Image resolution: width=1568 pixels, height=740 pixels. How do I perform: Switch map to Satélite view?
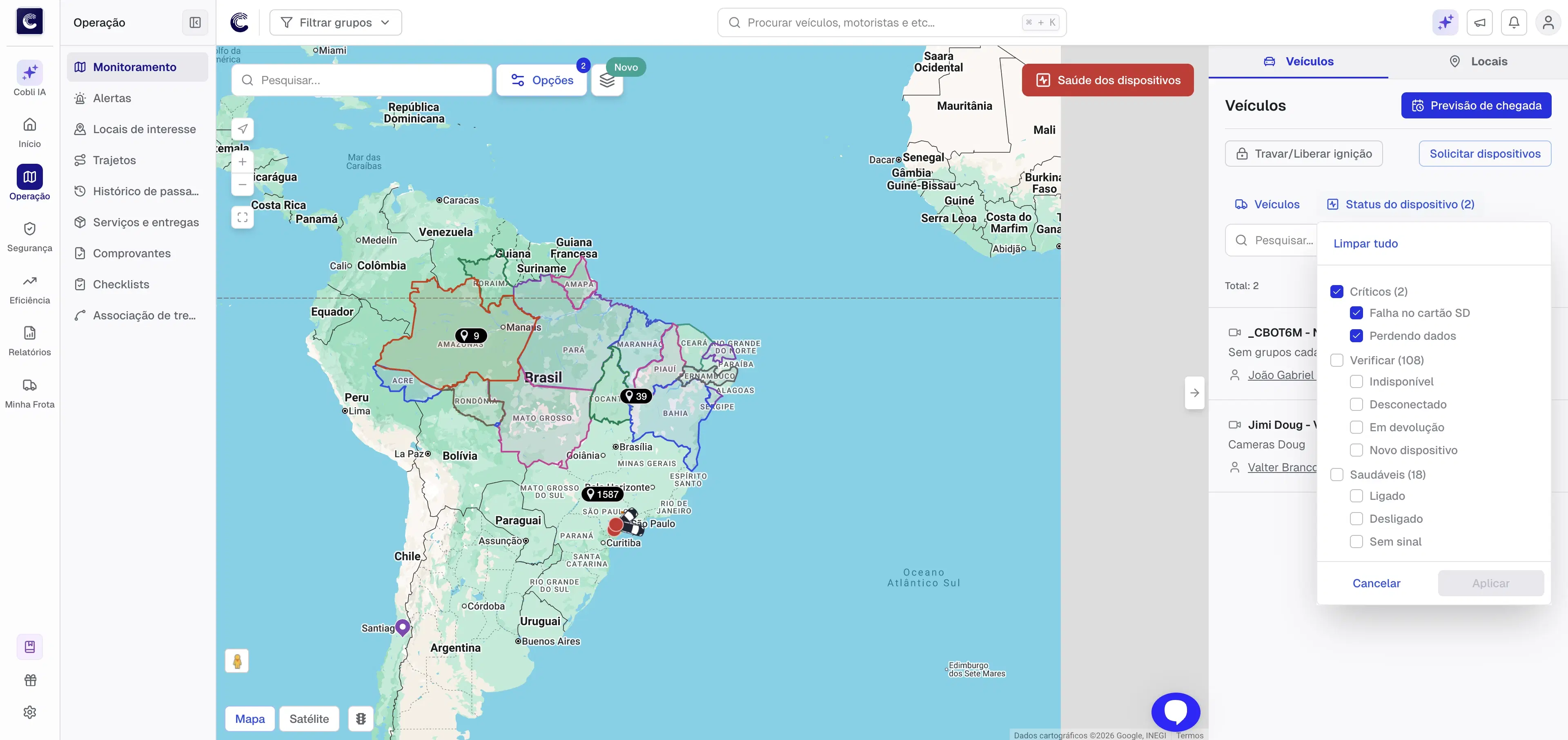[x=309, y=719]
